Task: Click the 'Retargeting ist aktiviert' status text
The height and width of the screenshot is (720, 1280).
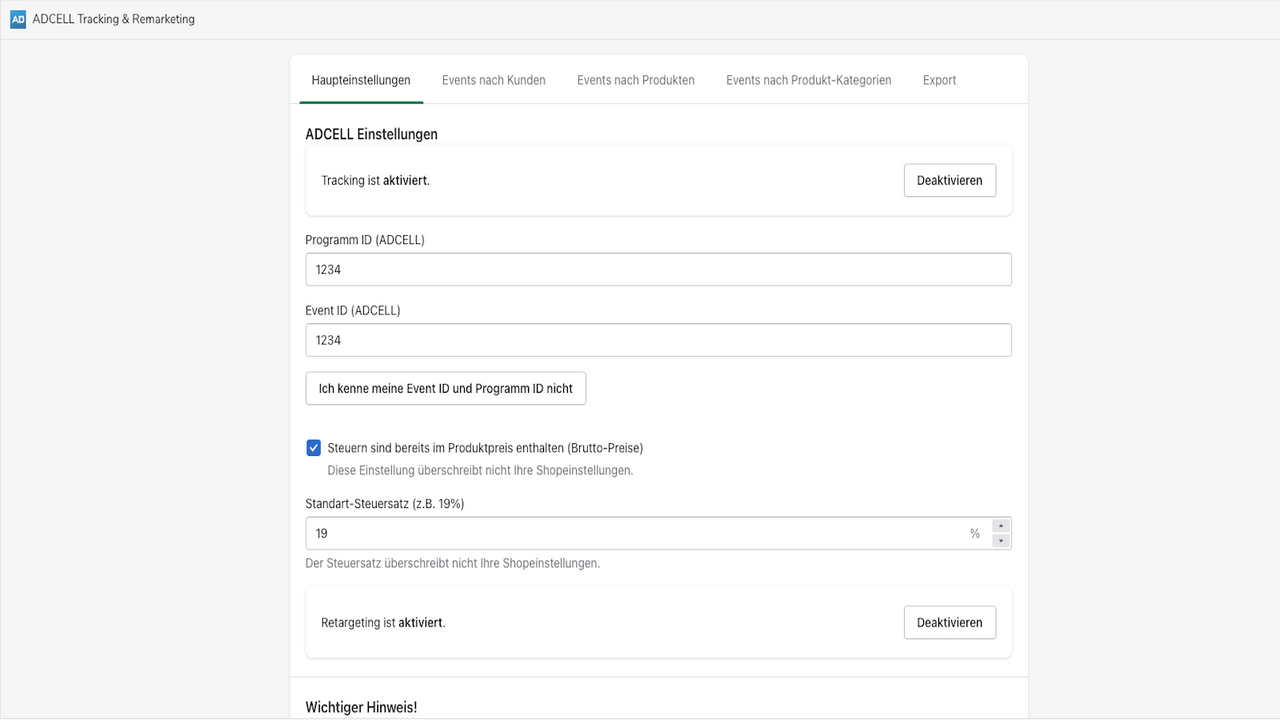Action: [384, 622]
